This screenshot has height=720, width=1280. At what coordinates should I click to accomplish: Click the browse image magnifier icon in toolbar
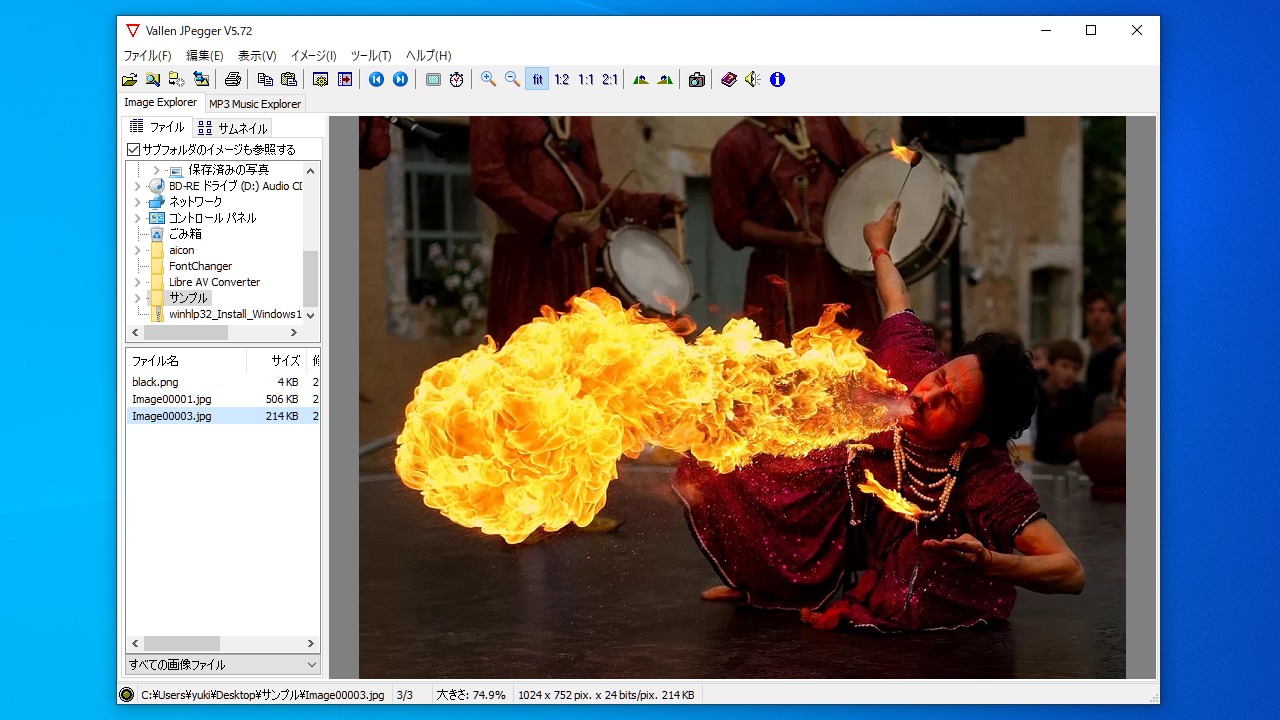click(153, 79)
